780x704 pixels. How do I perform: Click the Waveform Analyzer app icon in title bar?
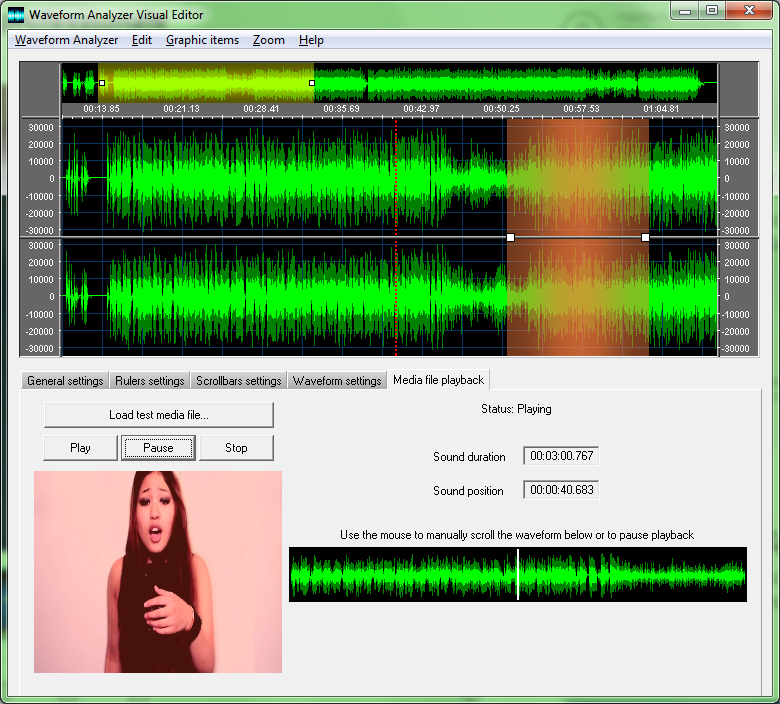click(x=16, y=14)
